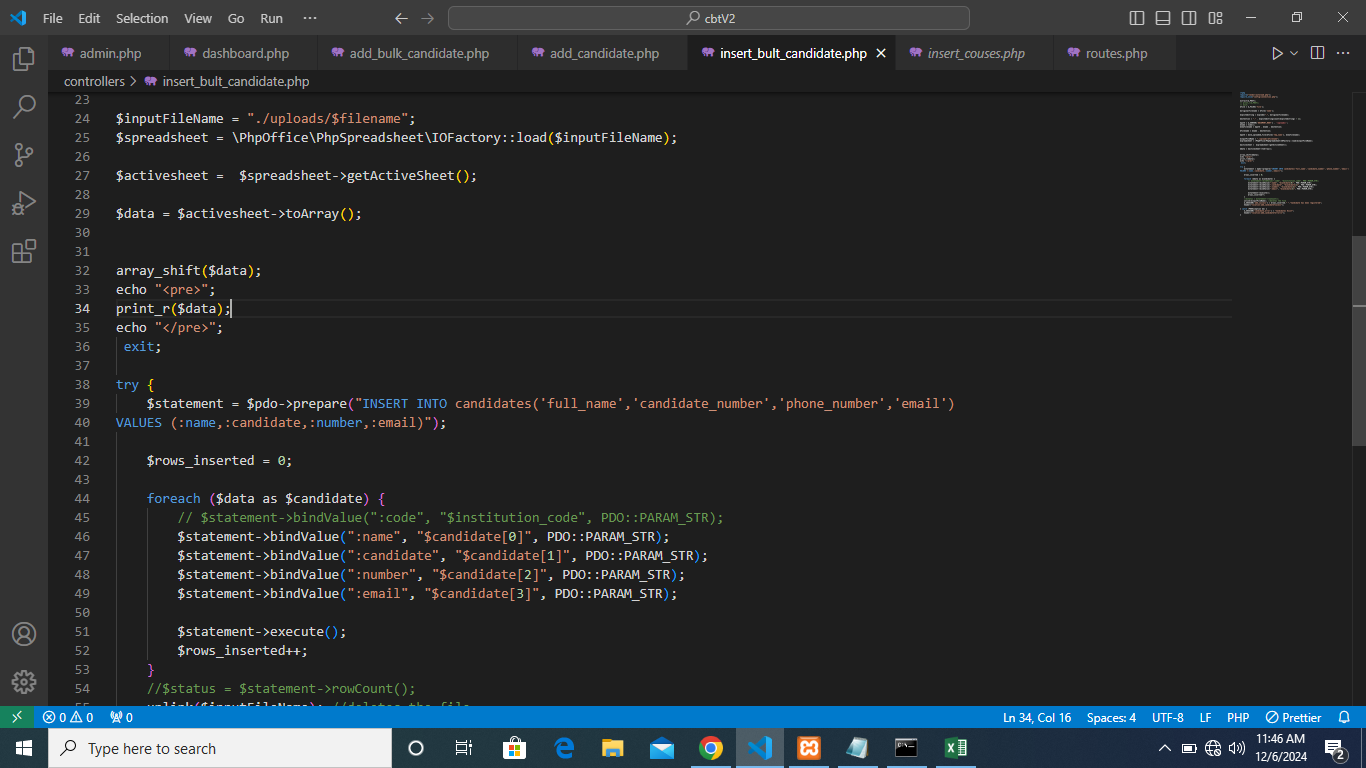1366x768 pixels.
Task: Go back with the left arrow
Action: pos(401,18)
